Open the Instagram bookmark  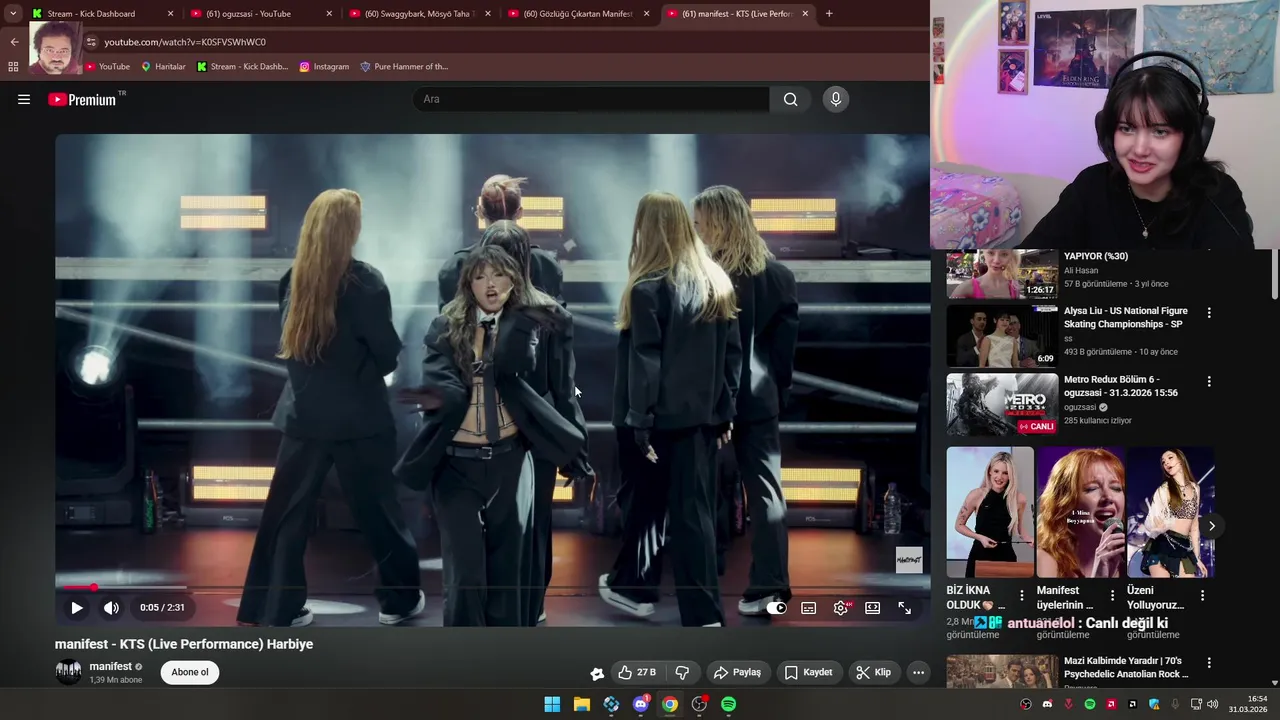(x=324, y=67)
